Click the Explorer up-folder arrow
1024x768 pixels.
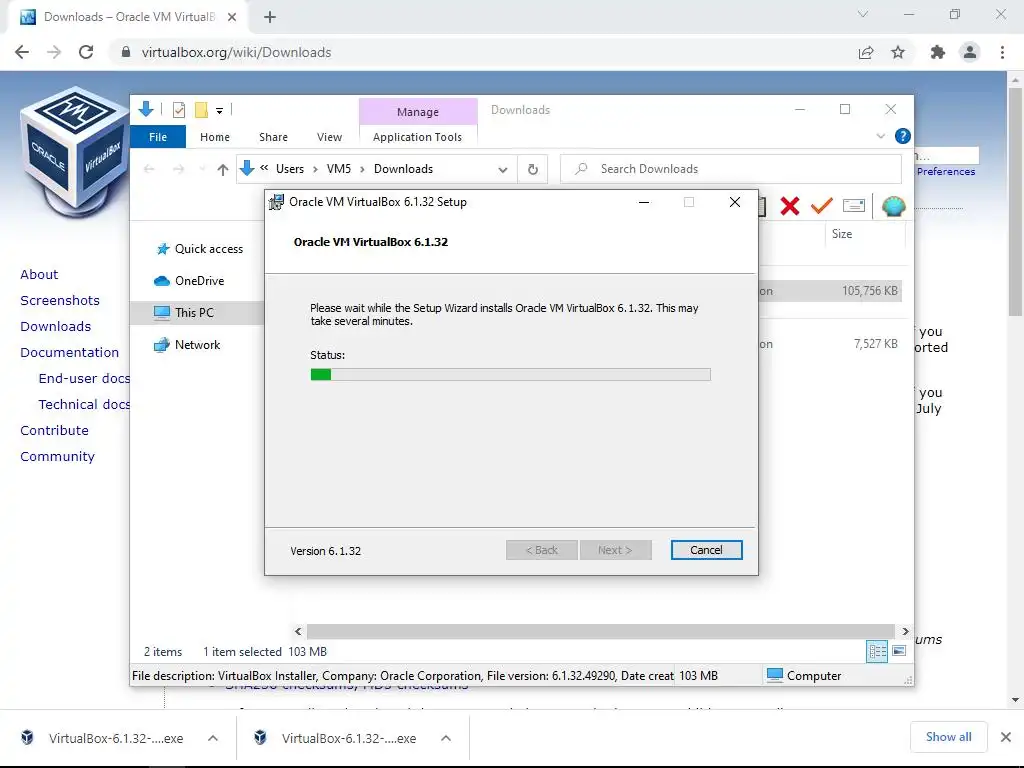pyautogui.click(x=223, y=169)
